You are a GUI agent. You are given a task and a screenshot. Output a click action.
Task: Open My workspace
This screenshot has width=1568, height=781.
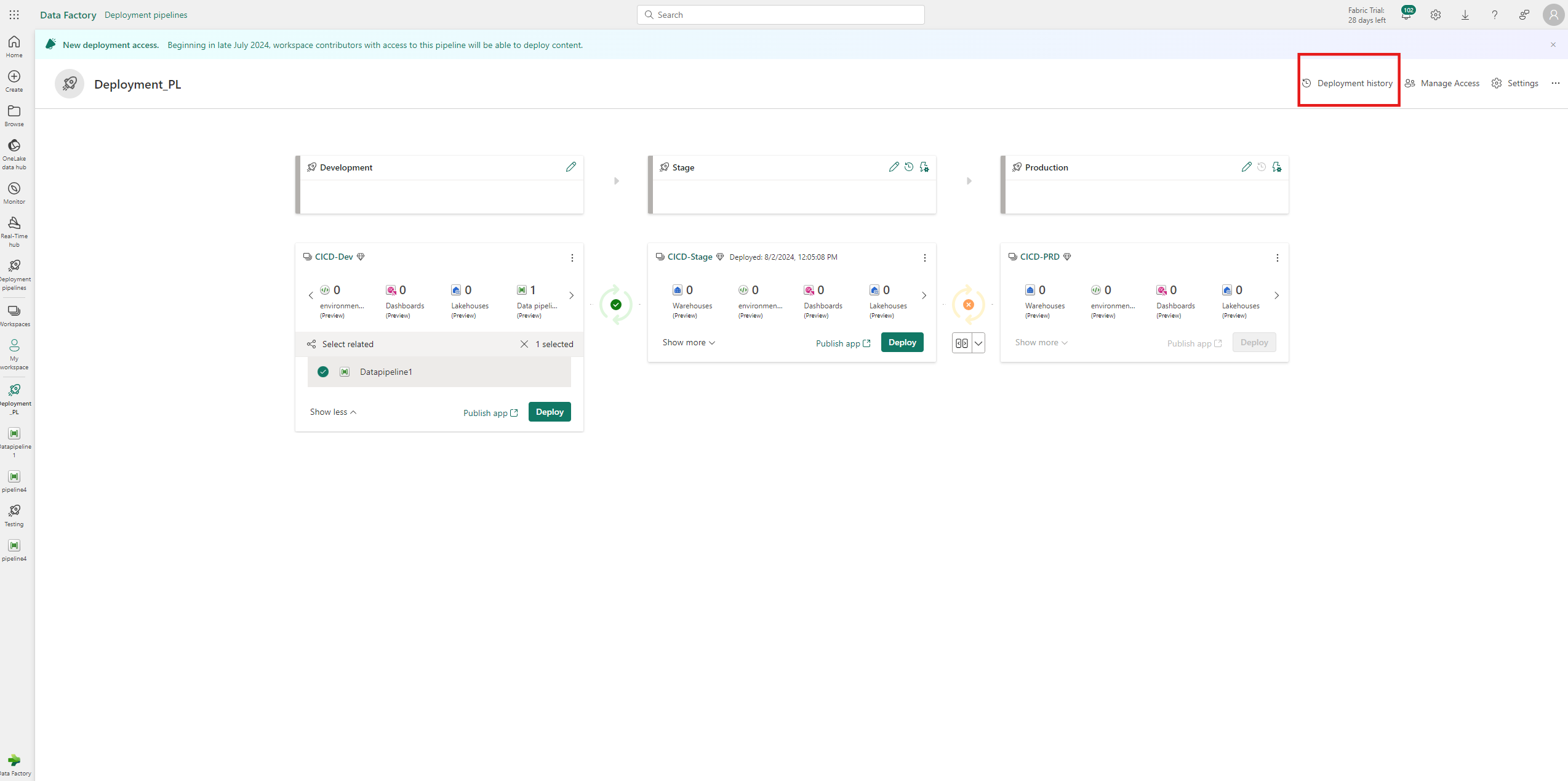(x=14, y=354)
